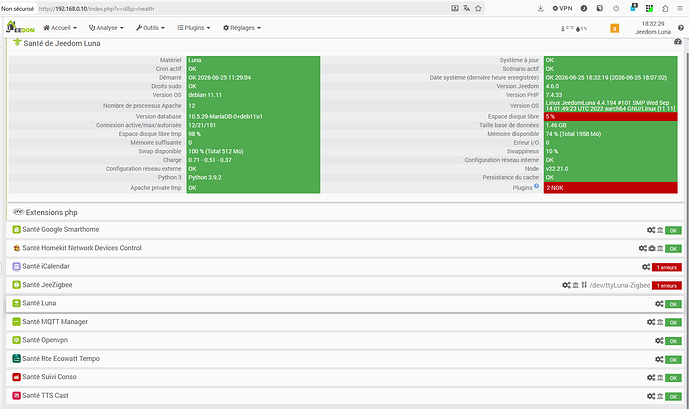The width and height of the screenshot is (690, 409).
Task: Click the red 2 NOK plugins cell
Action: click(x=610, y=188)
